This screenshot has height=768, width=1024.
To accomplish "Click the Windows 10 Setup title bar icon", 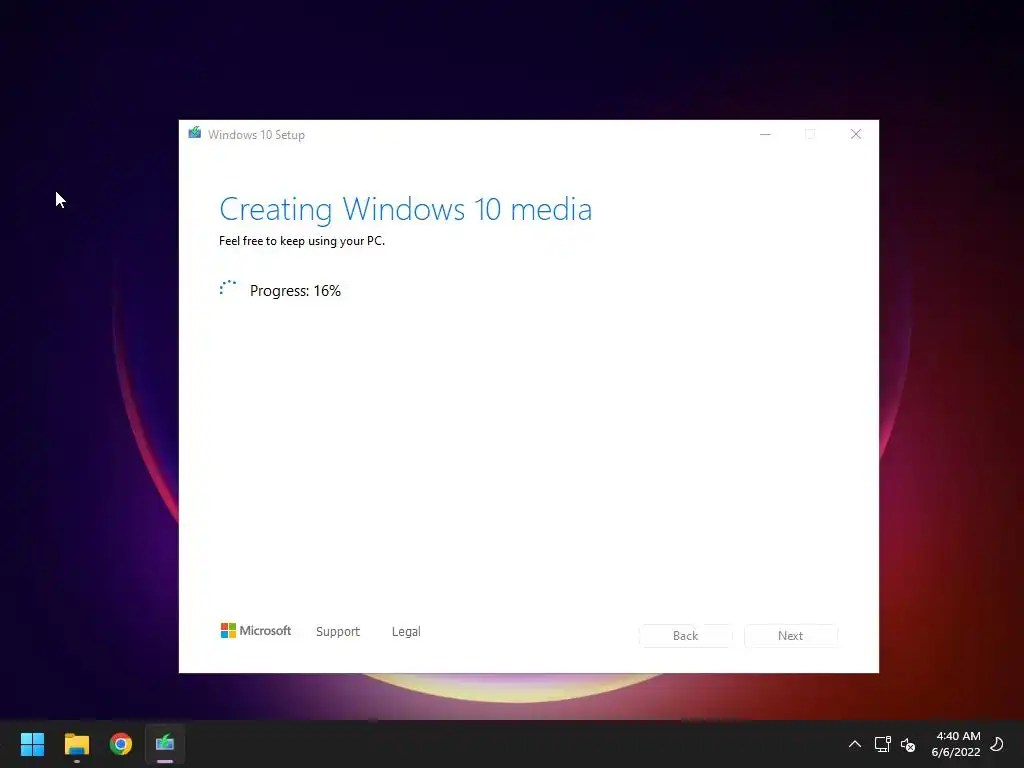I will tap(195, 133).
